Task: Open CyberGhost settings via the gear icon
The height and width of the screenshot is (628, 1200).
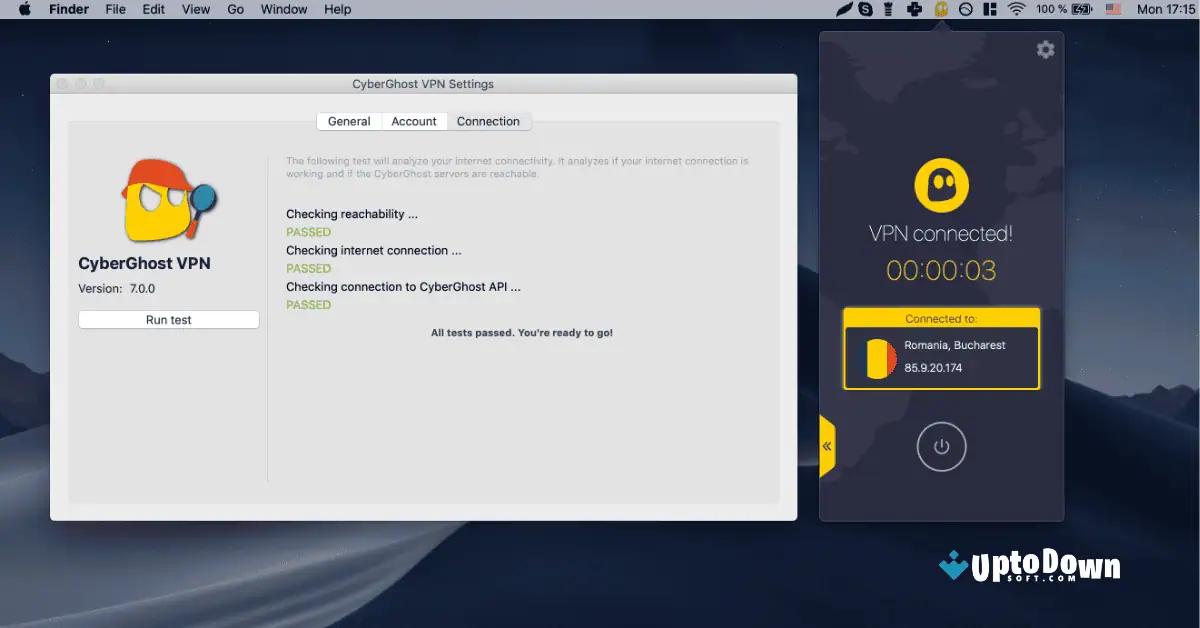Action: [x=1044, y=49]
